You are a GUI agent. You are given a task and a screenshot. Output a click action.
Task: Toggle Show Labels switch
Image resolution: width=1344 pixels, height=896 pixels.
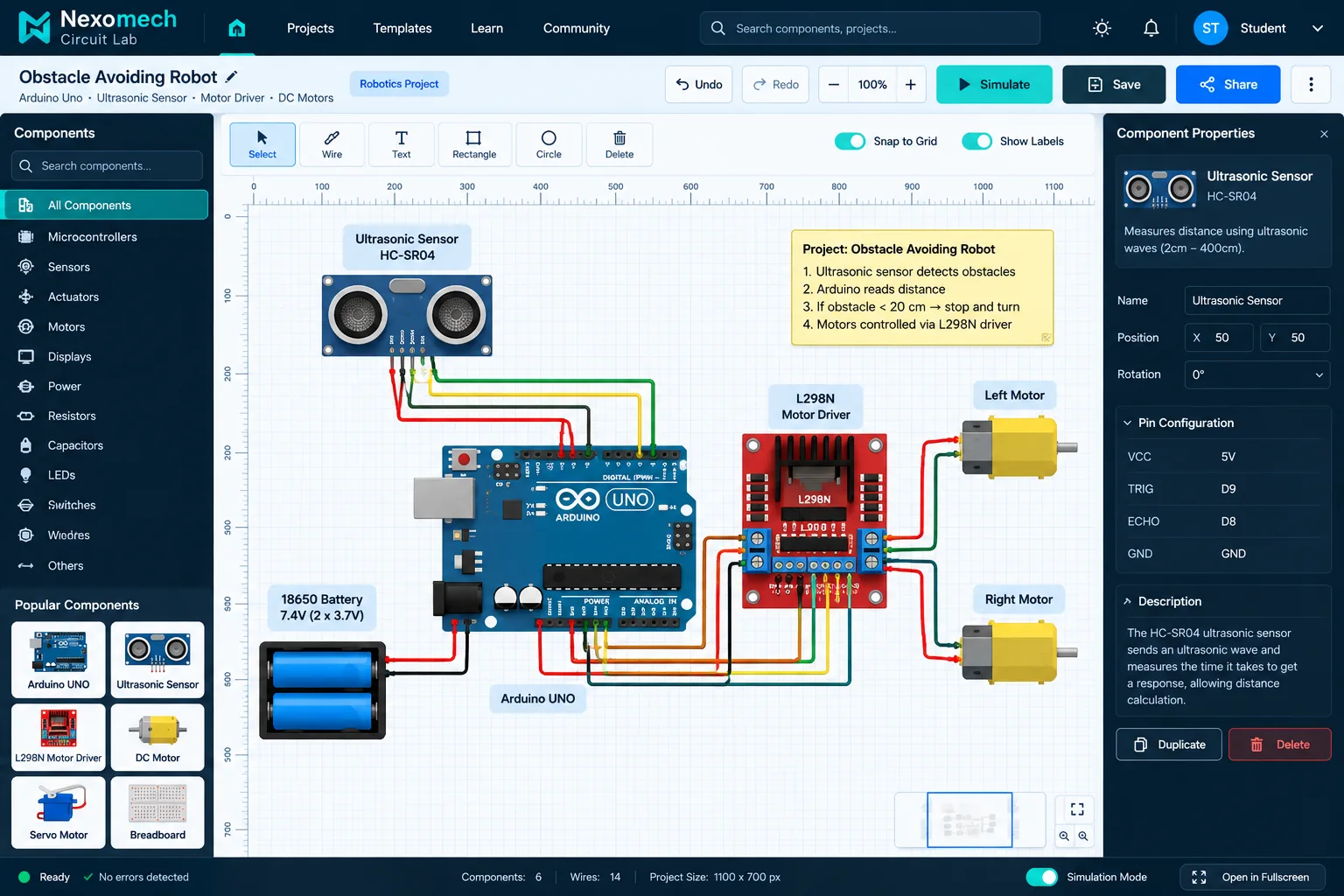coord(976,141)
